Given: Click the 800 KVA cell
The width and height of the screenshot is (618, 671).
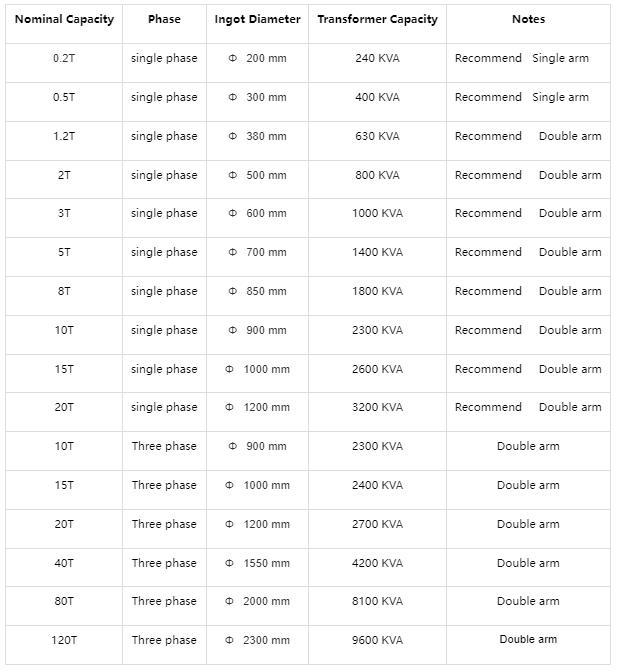Looking at the screenshot, I should 377,175.
